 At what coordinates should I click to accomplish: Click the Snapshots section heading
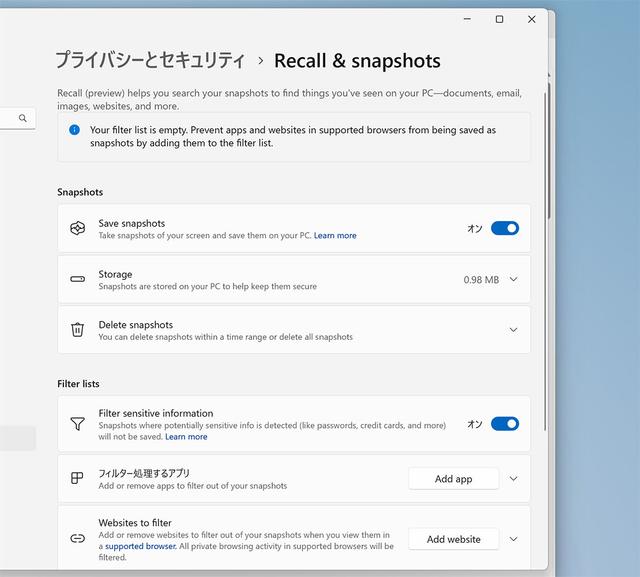[x=80, y=192]
